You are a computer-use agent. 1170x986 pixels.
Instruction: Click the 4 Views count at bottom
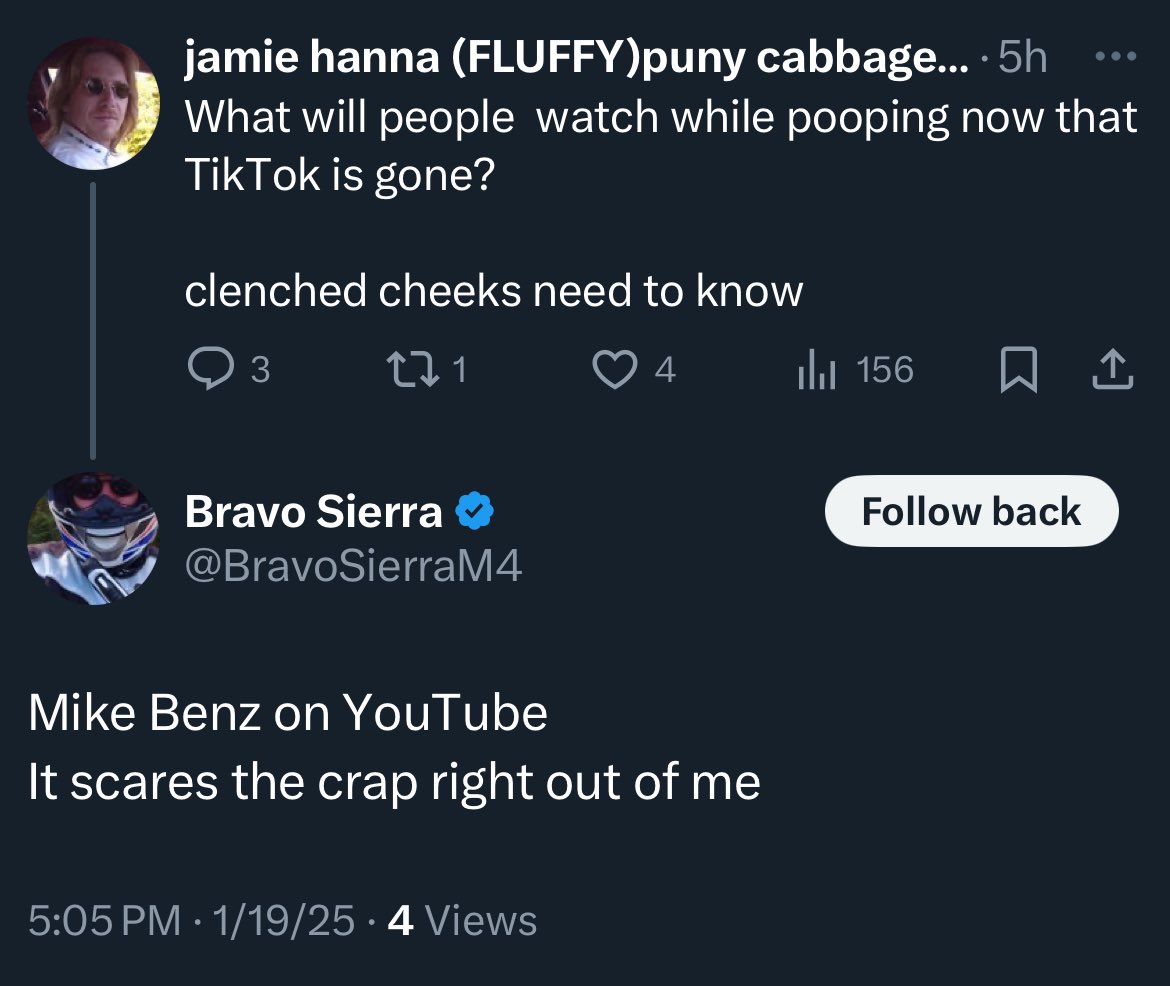(x=462, y=920)
